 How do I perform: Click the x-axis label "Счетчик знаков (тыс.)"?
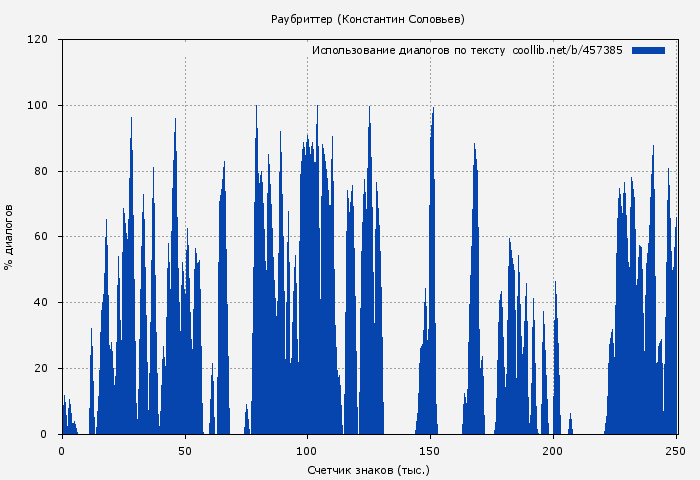pos(368,469)
